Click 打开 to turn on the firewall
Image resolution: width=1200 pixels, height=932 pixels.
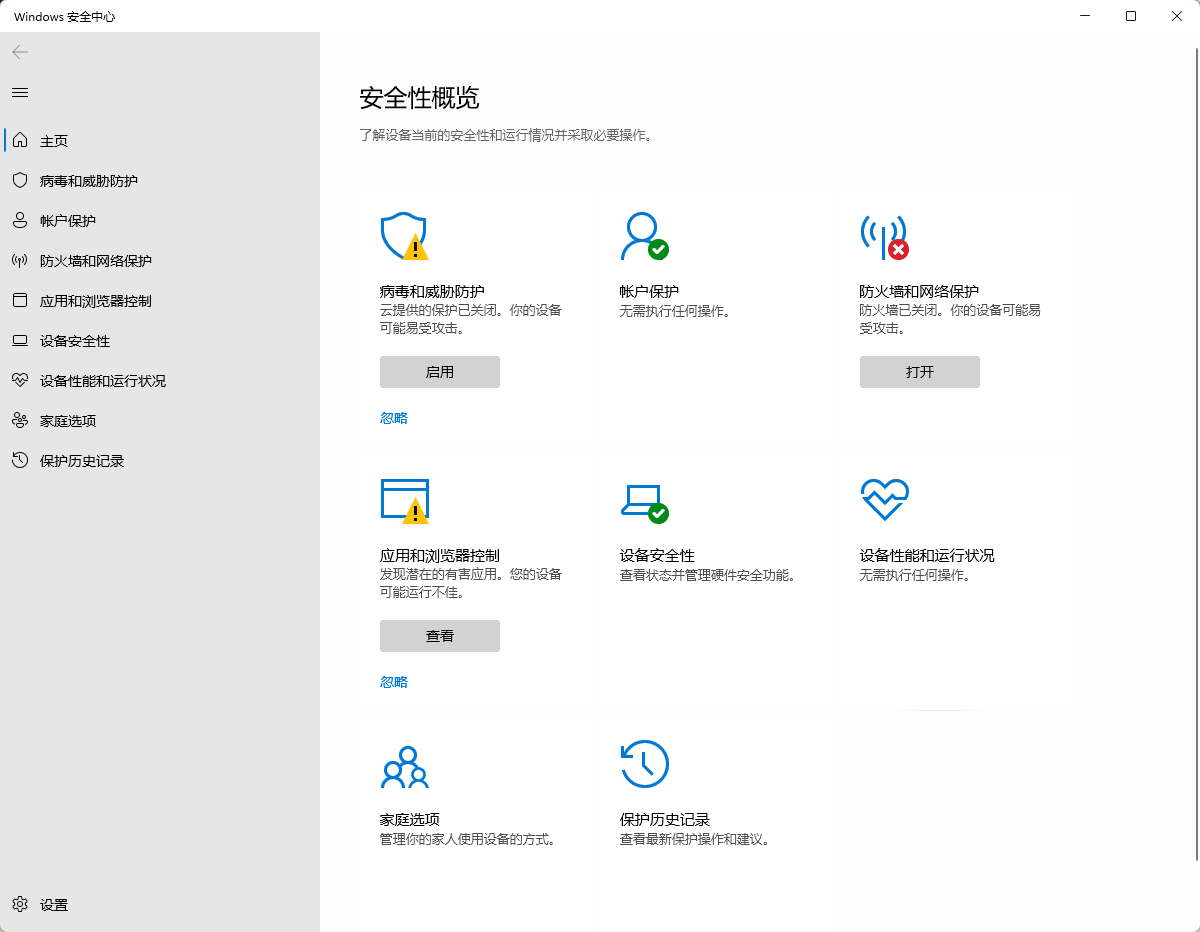919,371
